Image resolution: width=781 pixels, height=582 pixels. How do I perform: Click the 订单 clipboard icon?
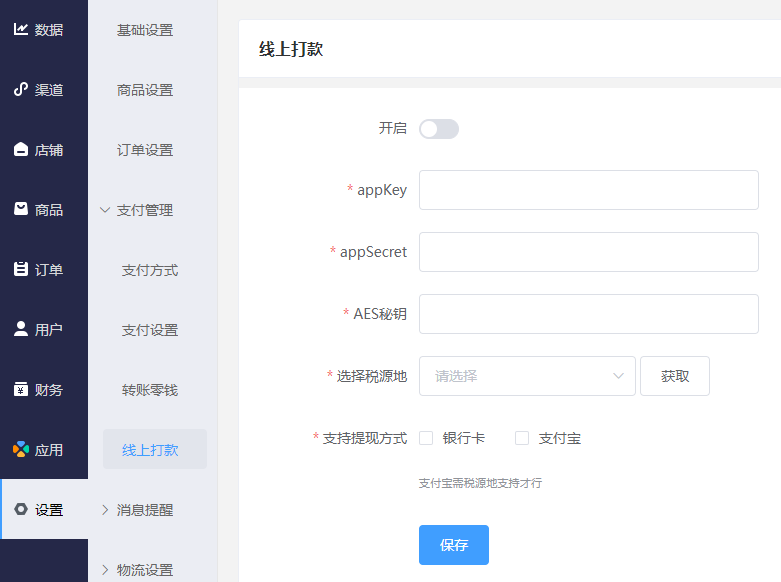pyautogui.click(x=20, y=269)
